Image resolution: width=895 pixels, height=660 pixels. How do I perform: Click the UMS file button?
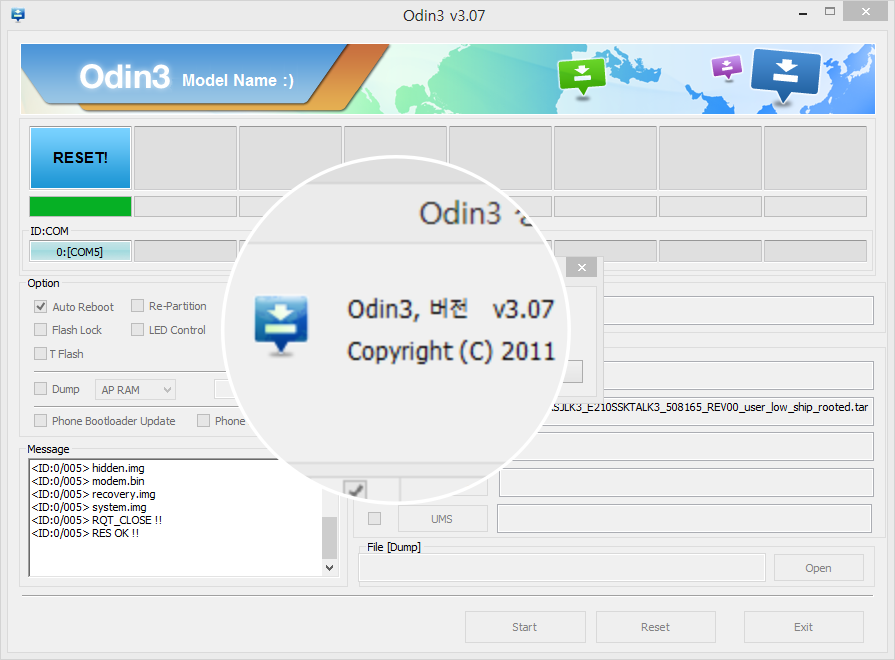(x=442, y=519)
